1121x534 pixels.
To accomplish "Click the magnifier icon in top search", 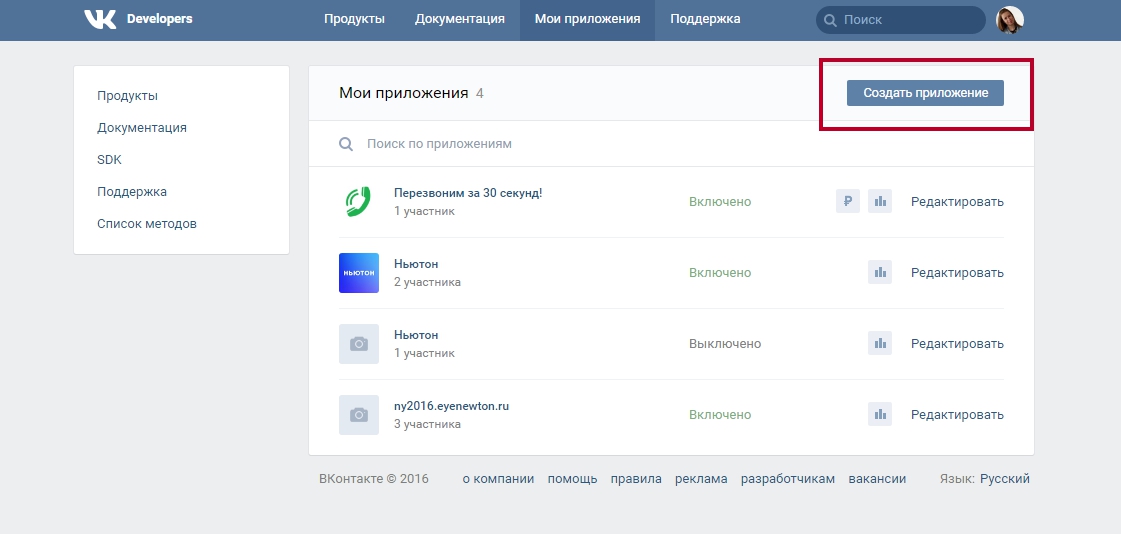I will coord(830,20).
